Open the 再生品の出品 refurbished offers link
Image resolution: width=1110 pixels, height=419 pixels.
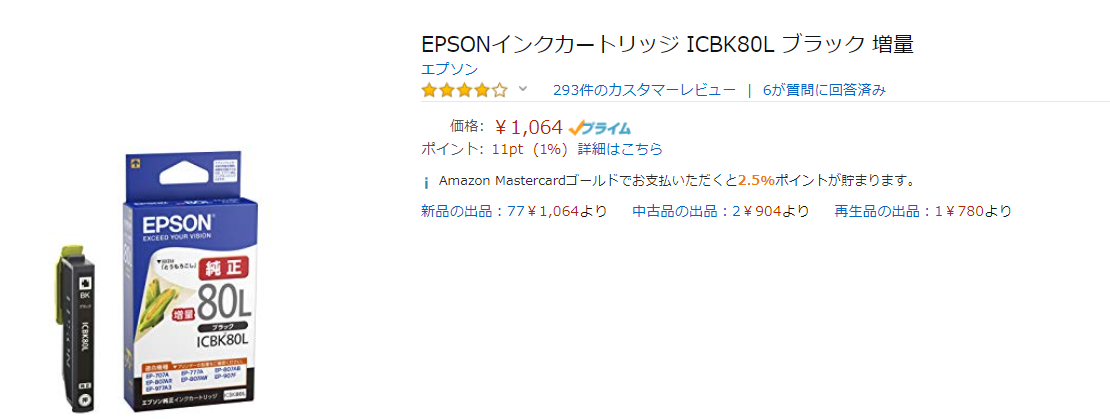(x=922, y=211)
